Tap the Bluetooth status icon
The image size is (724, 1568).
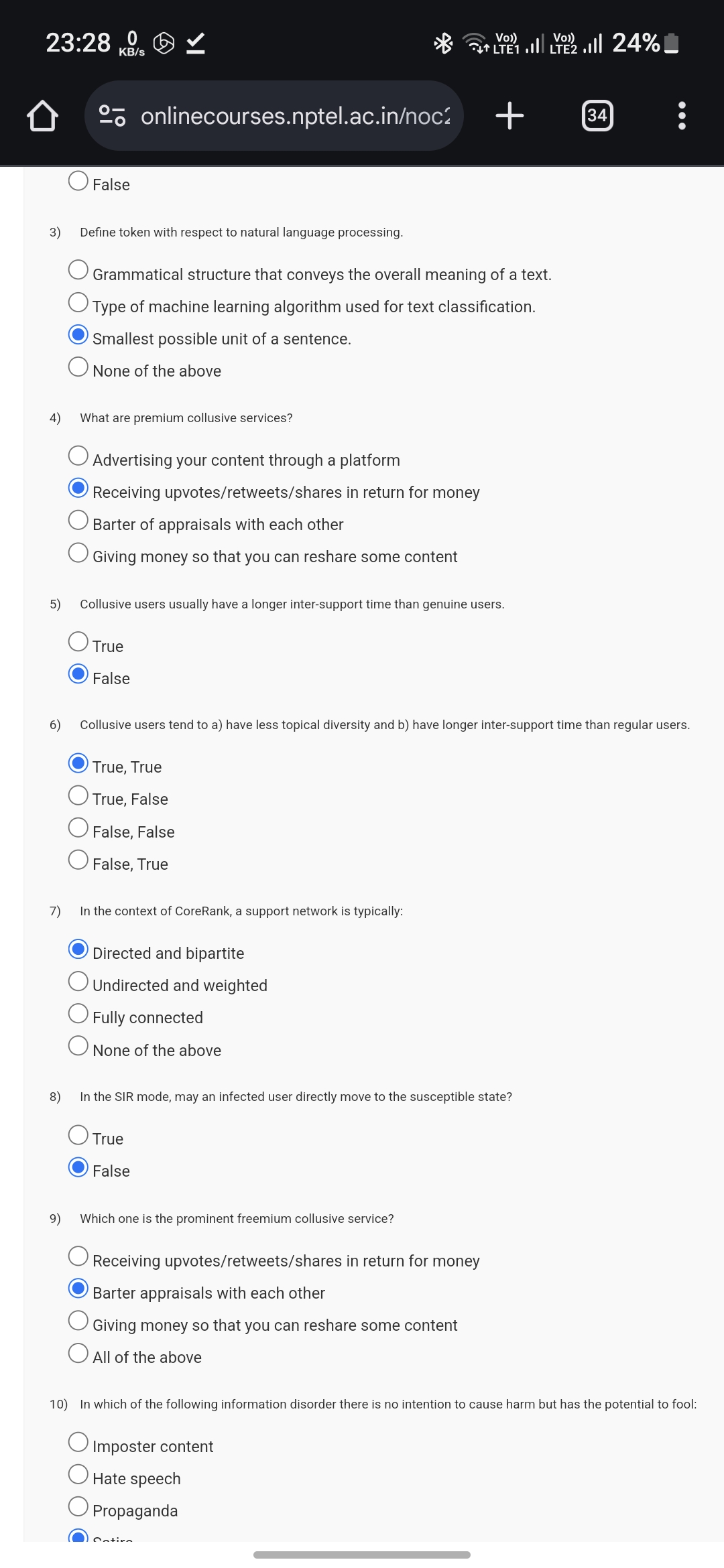tap(443, 44)
